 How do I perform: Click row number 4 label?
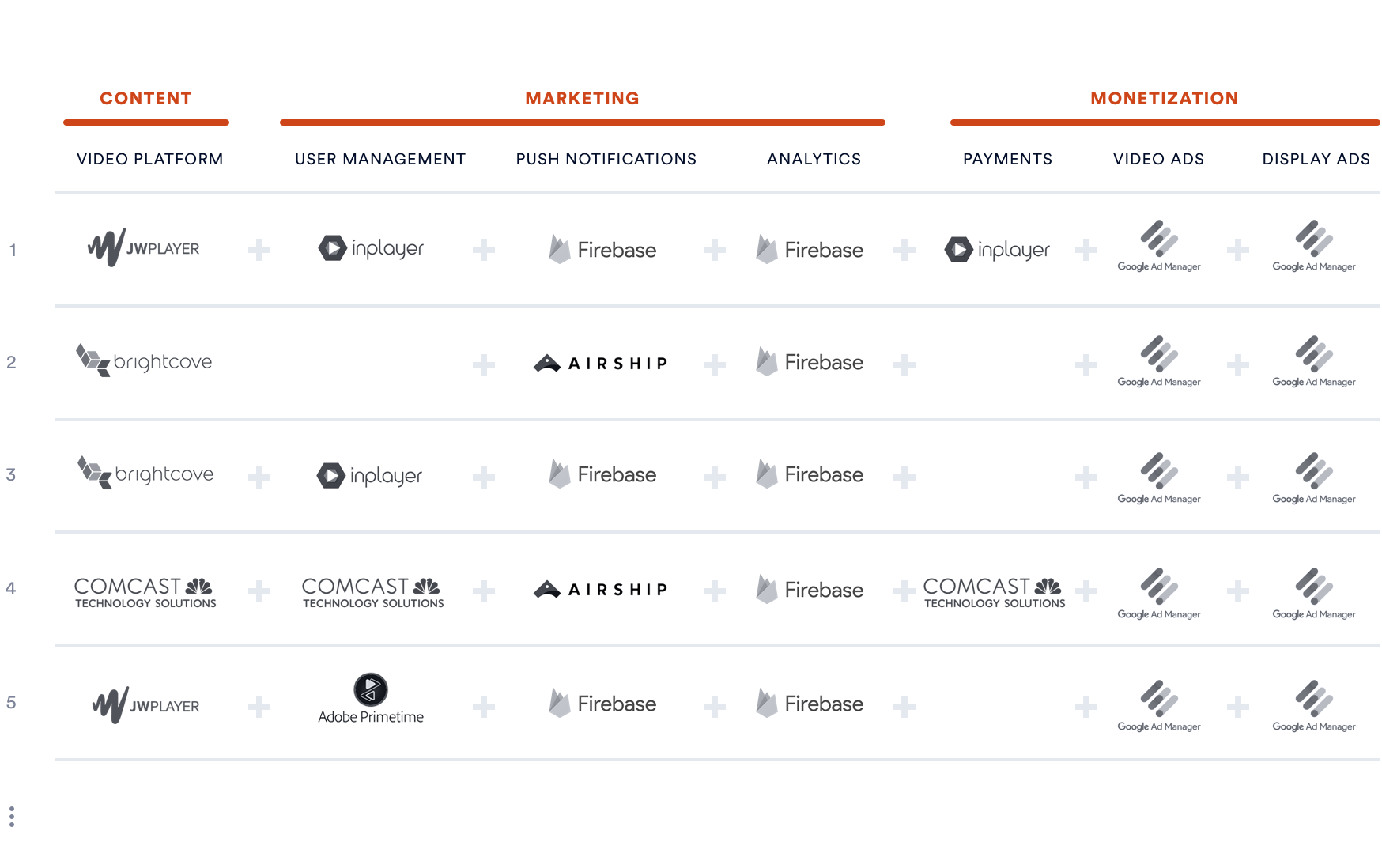click(x=11, y=589)
